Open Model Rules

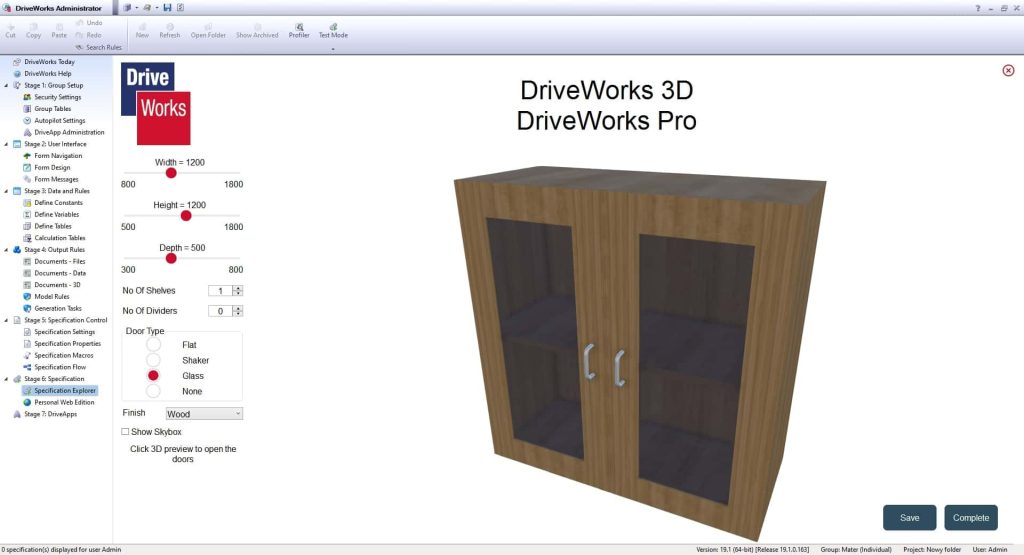click(46, 296)
